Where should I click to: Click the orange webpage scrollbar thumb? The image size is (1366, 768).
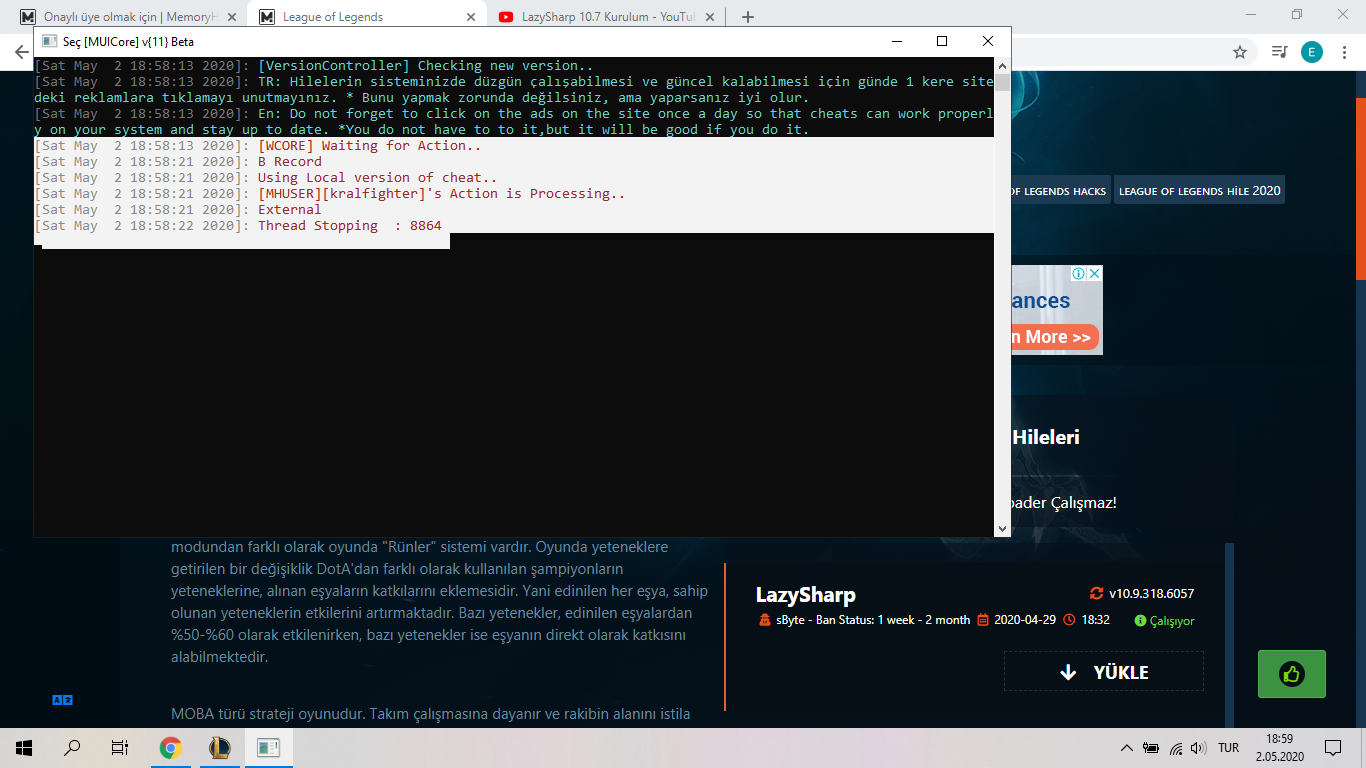pos(1361,189)
